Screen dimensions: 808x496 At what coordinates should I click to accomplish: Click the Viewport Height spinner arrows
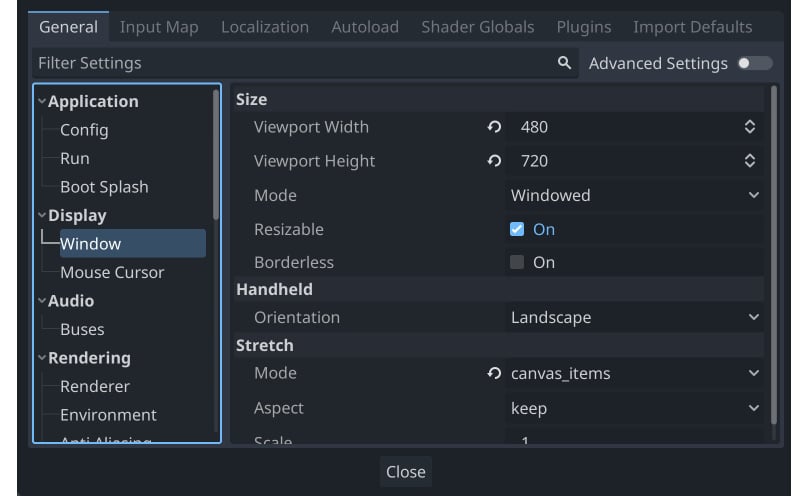point(750,161)
